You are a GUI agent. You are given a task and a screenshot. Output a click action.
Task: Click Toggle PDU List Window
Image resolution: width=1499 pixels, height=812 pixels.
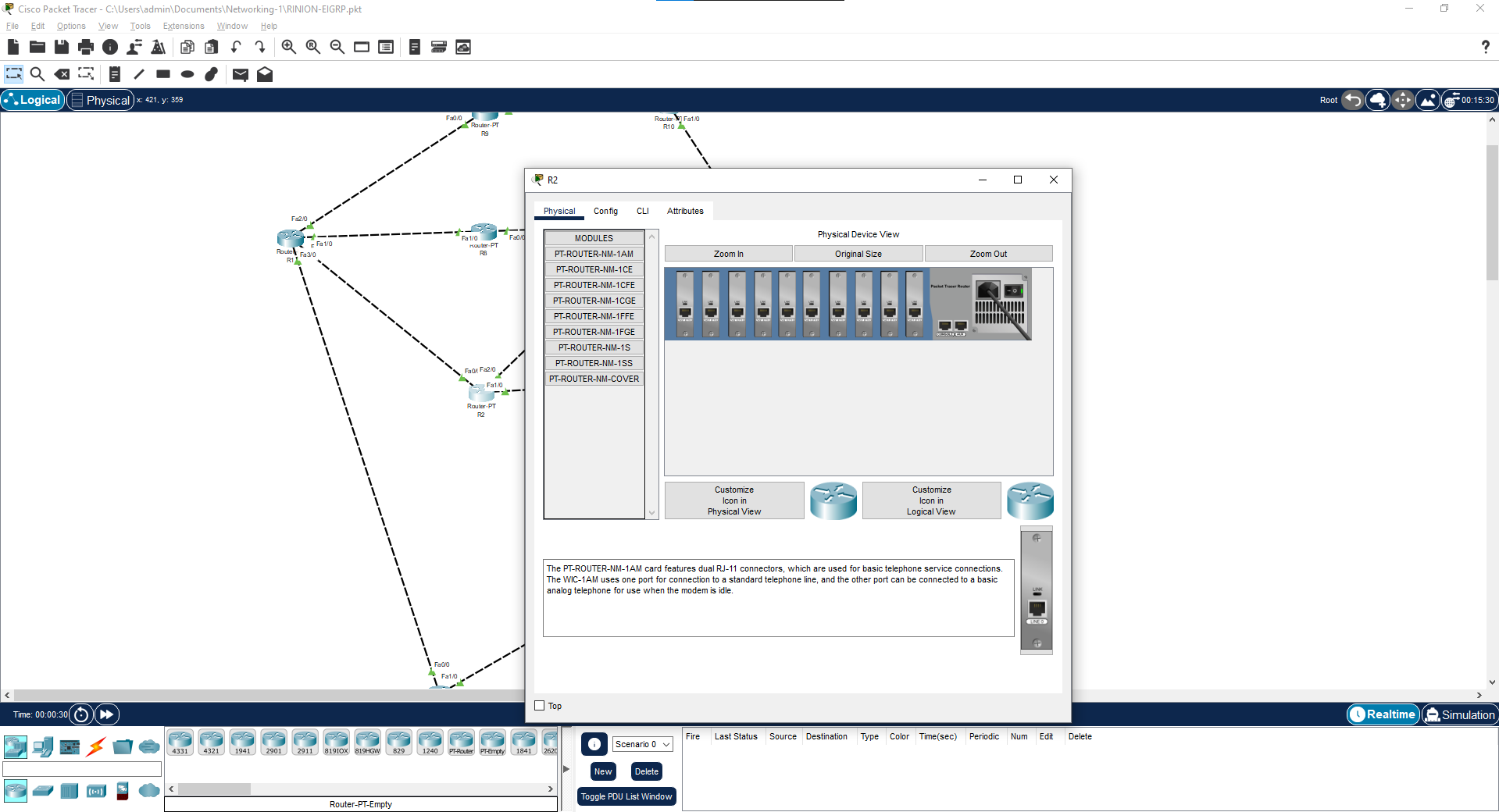pyautogui.click(x=626, y=796)
